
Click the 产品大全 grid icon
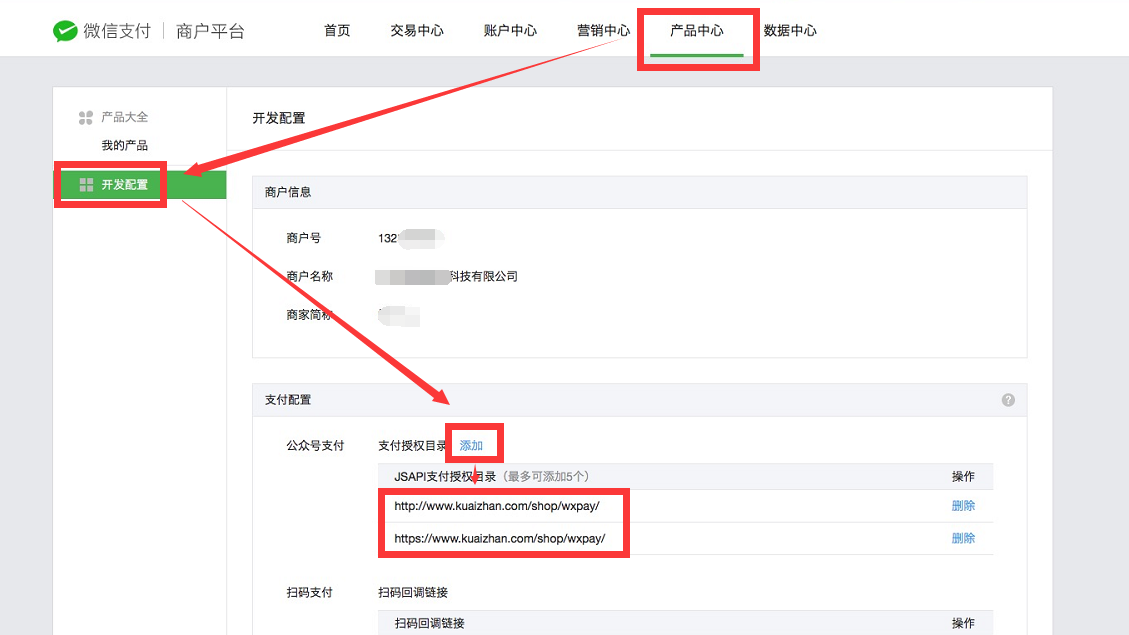coord(86,118)
